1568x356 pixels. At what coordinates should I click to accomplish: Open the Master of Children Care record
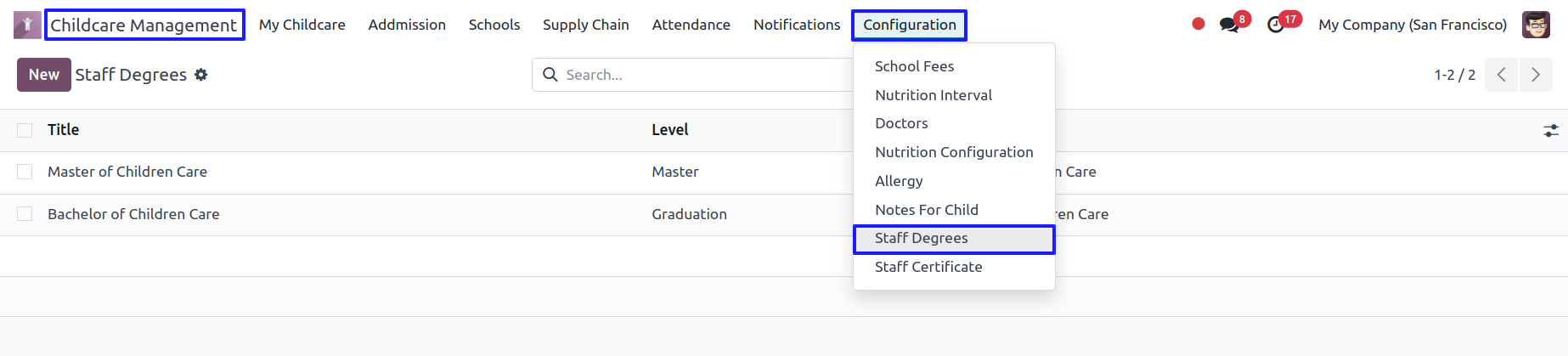(127, 172)
